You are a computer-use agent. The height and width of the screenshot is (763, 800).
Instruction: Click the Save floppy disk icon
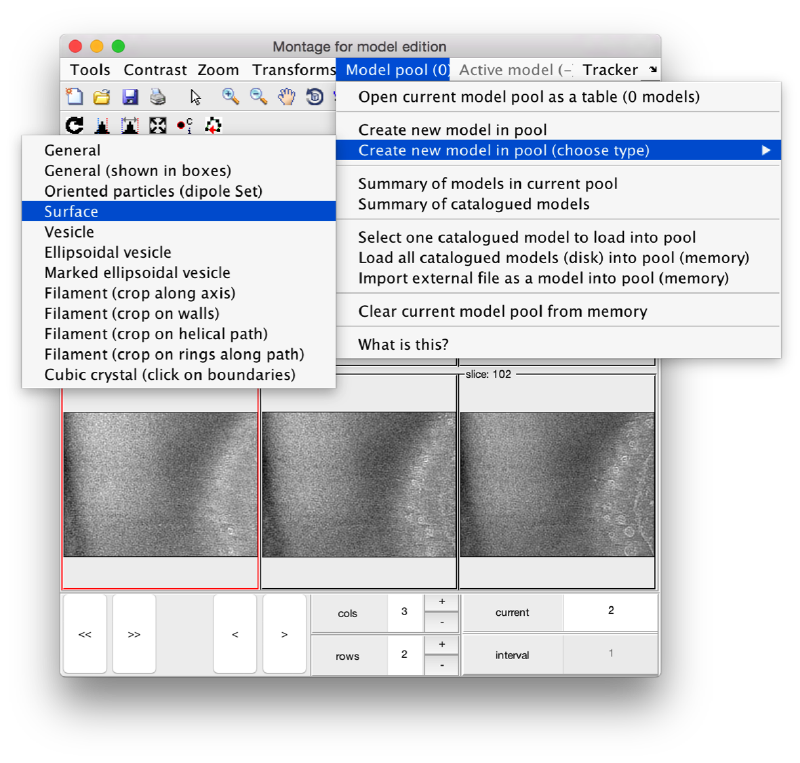130,97
